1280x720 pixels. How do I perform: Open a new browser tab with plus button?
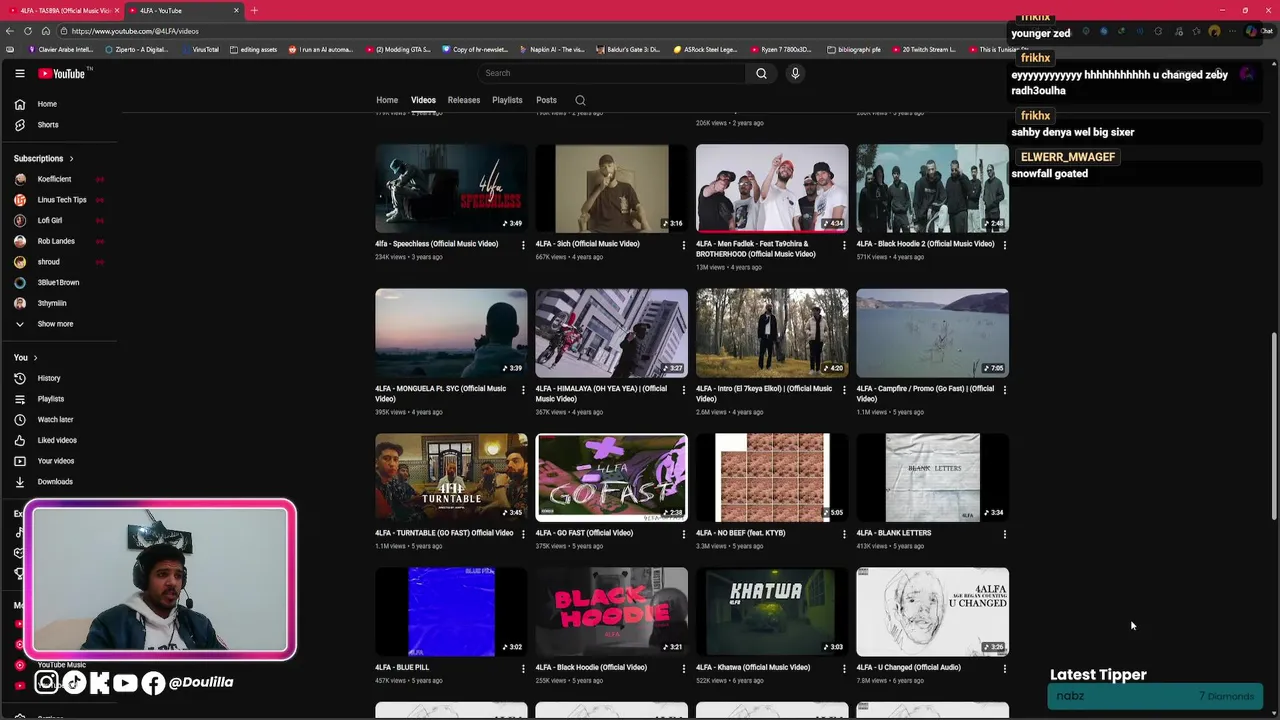254,10
